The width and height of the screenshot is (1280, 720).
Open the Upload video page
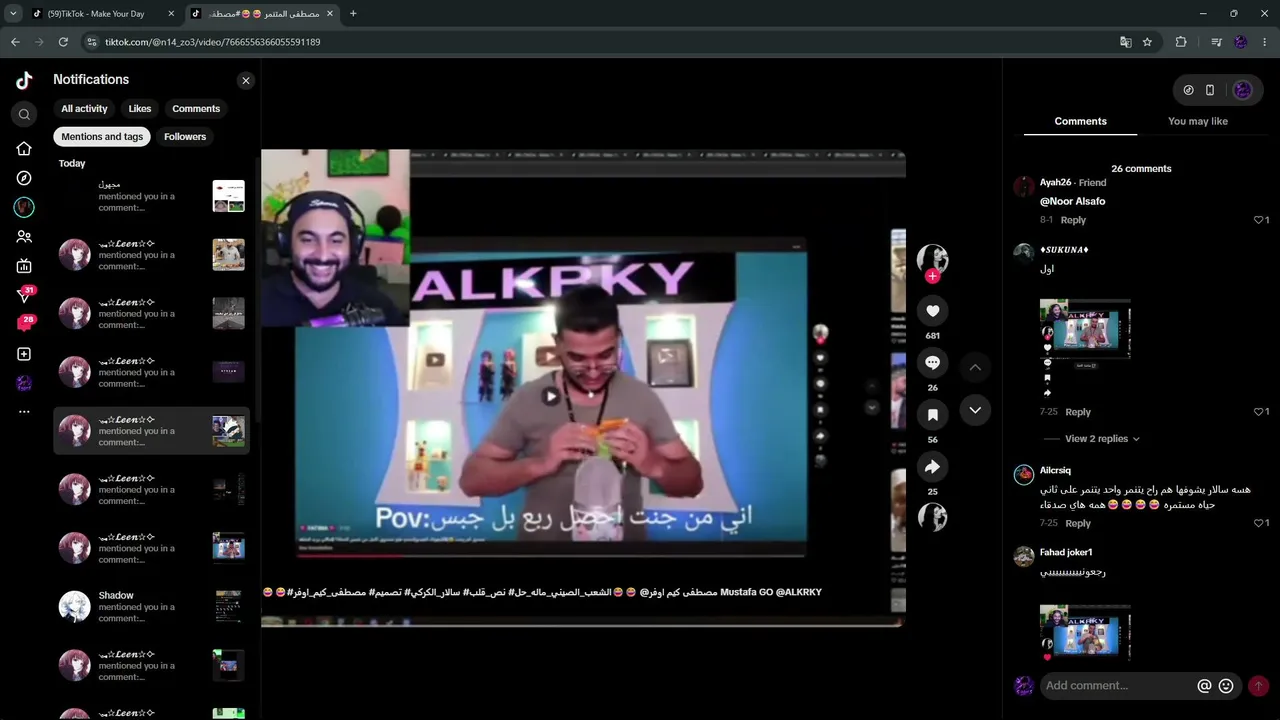[x=24, y=354]
